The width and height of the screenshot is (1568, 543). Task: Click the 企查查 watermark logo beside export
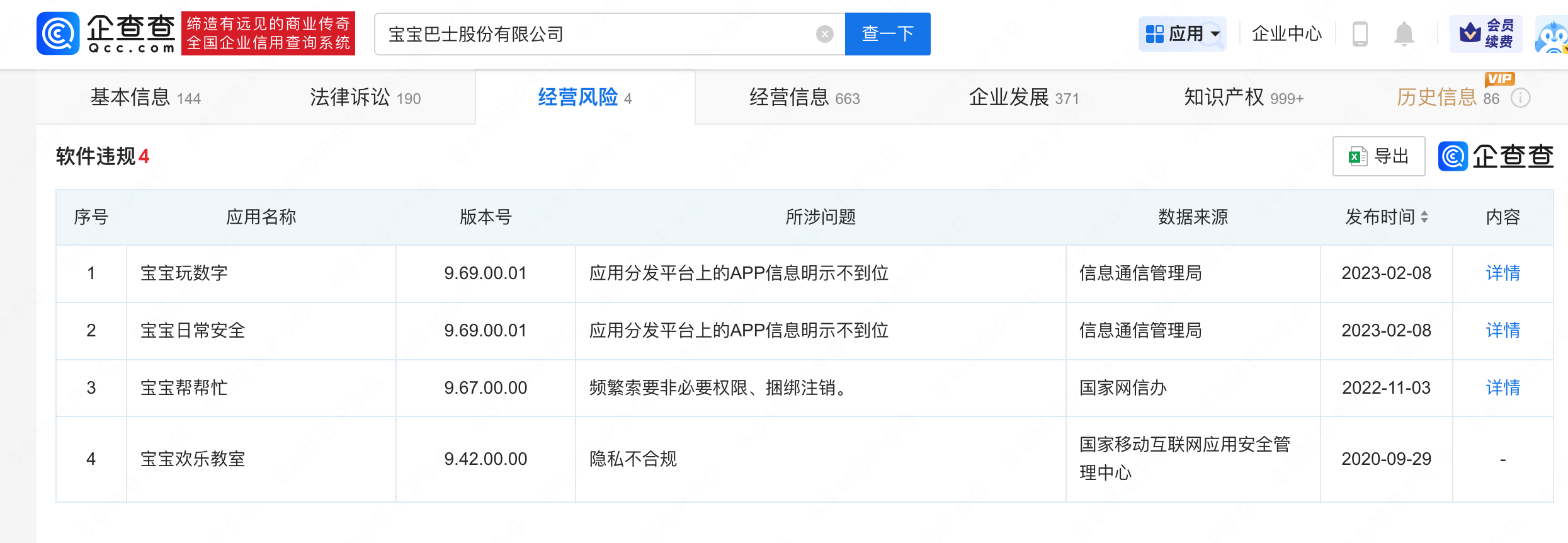click(1496, 156)
